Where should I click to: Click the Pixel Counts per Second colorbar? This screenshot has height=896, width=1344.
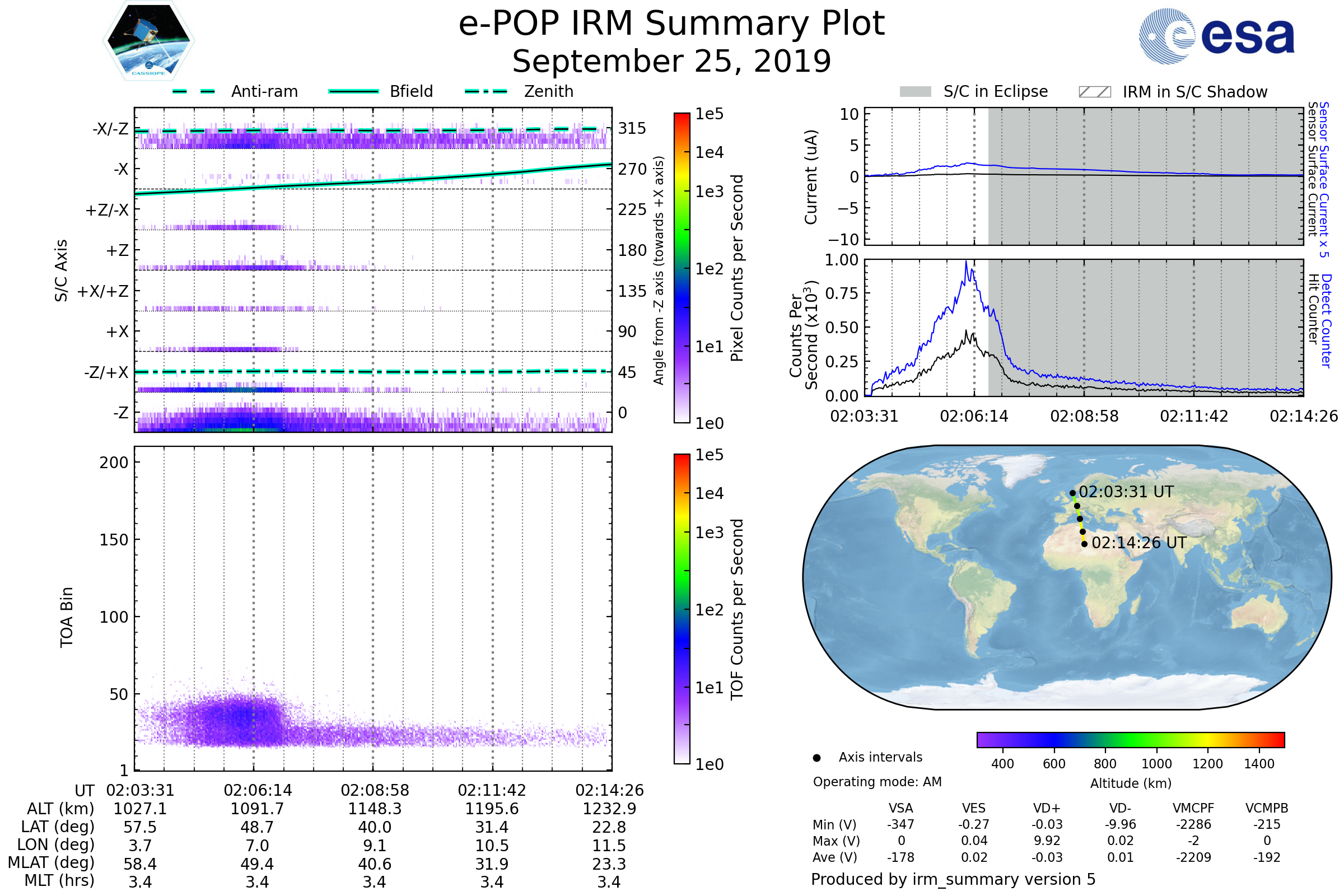(x=682, y=268)
